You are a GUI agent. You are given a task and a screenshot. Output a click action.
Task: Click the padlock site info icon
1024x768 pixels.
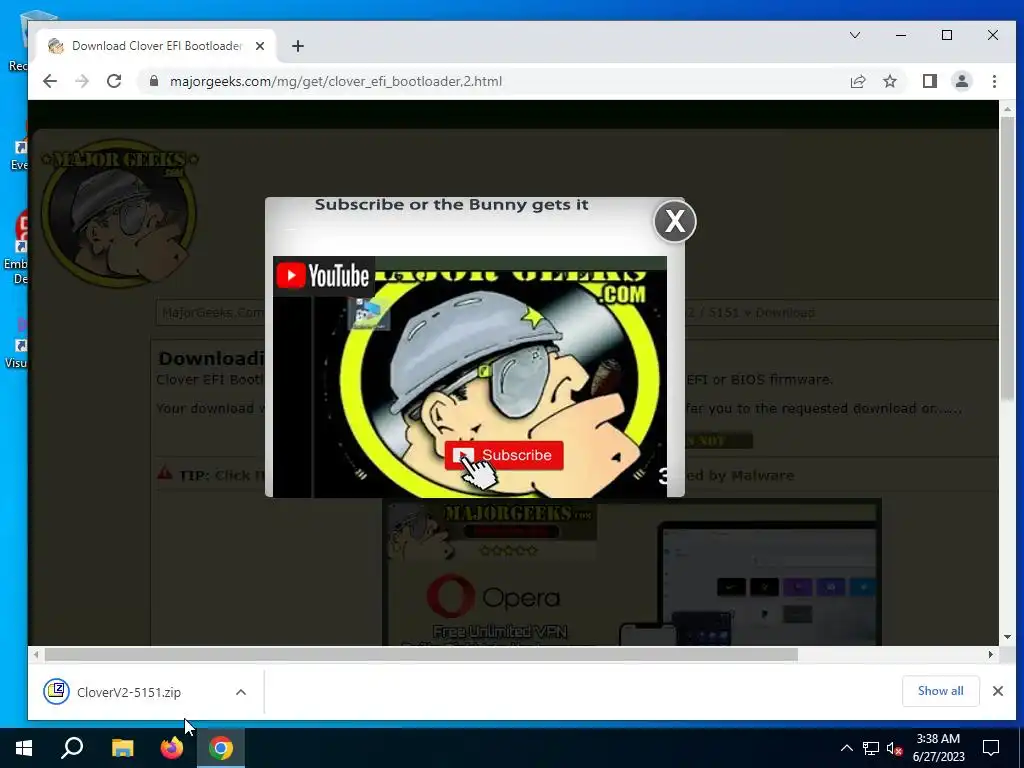pyautogui.click(x=154, y=81)
